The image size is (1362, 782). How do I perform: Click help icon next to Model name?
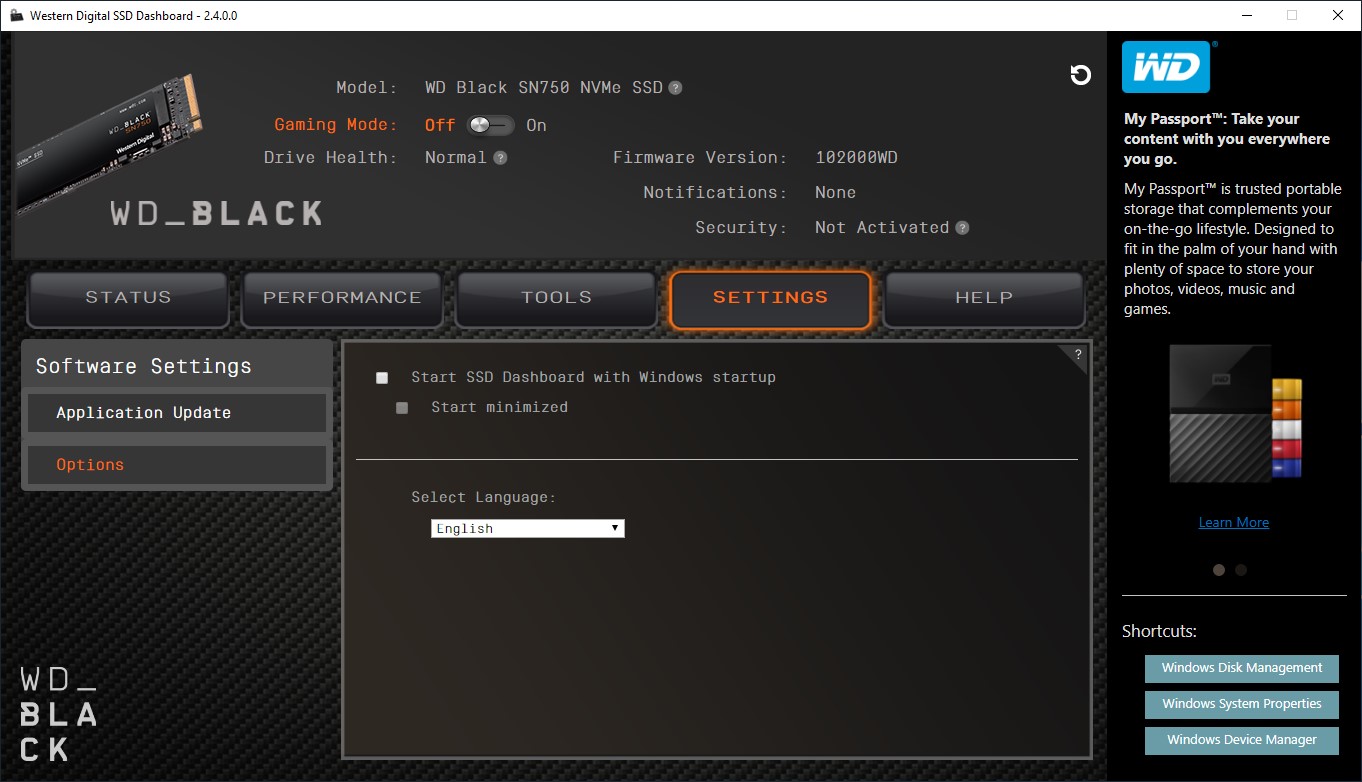coord(675,88)
